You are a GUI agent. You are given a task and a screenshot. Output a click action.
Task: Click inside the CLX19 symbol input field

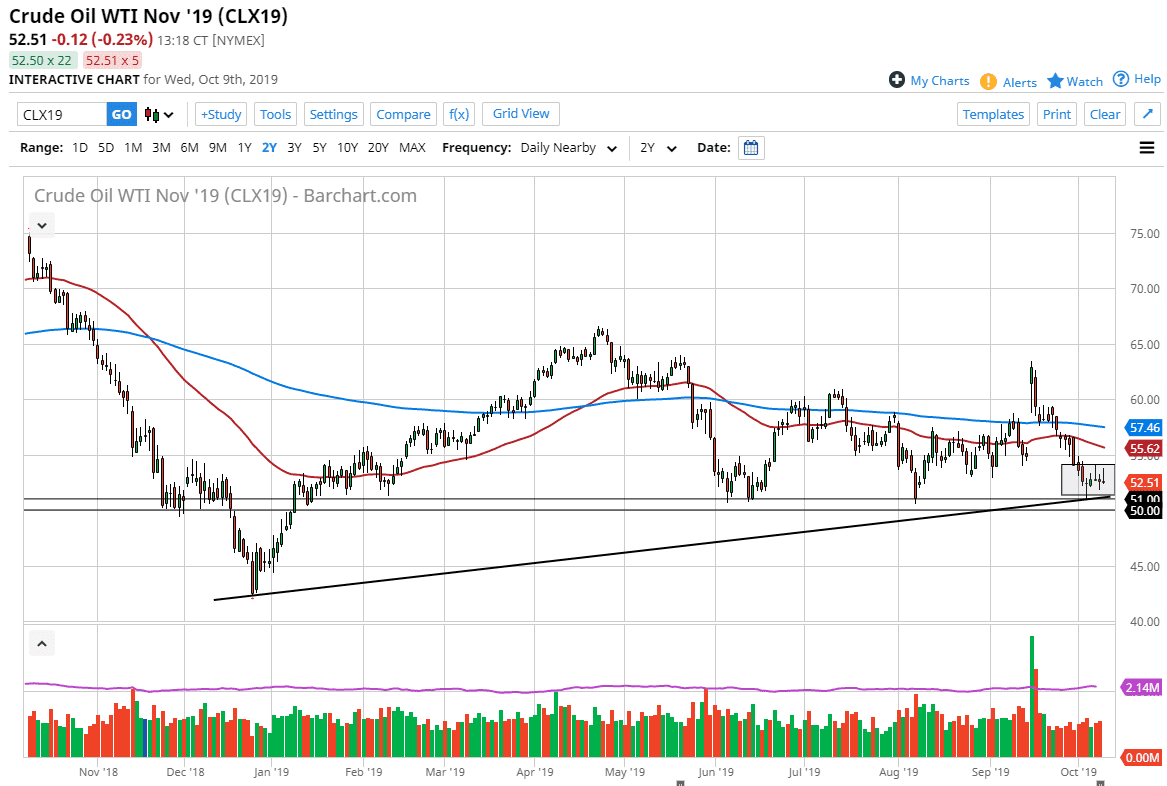[62, 114]
